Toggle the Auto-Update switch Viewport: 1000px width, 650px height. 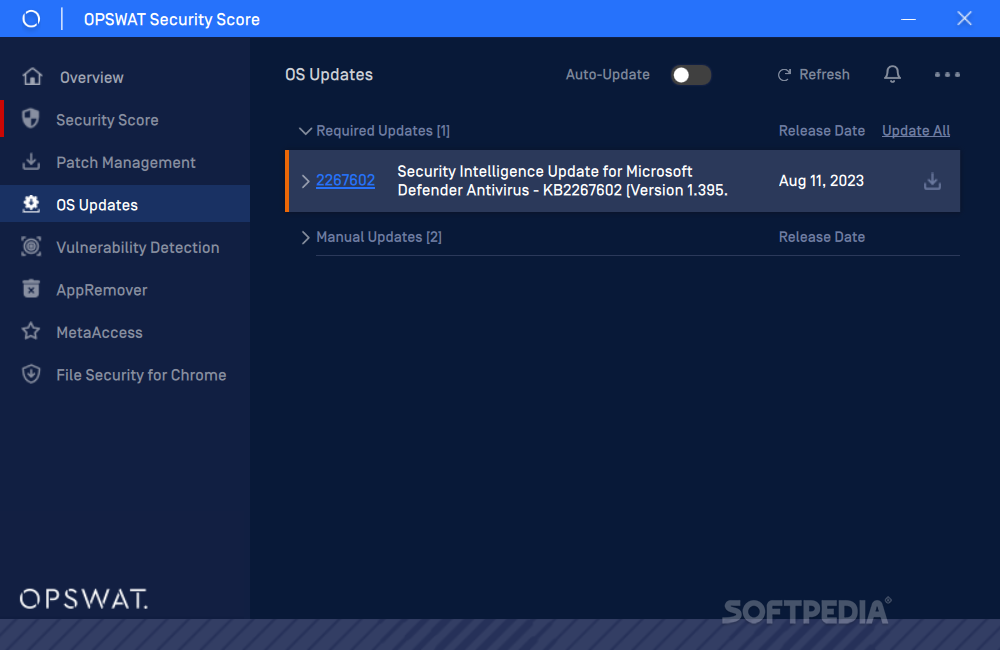coord(691,75)
